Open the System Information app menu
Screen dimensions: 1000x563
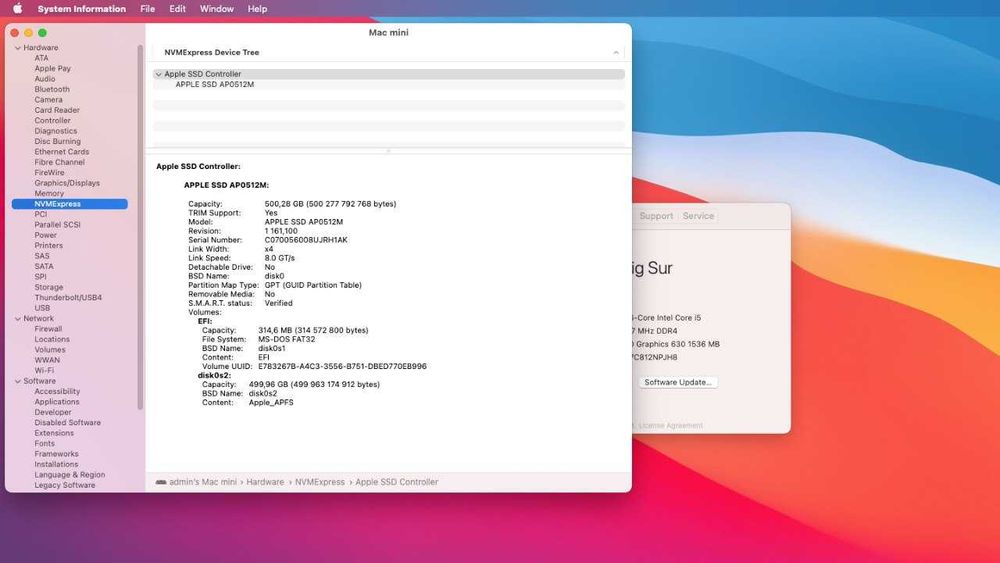82,9
